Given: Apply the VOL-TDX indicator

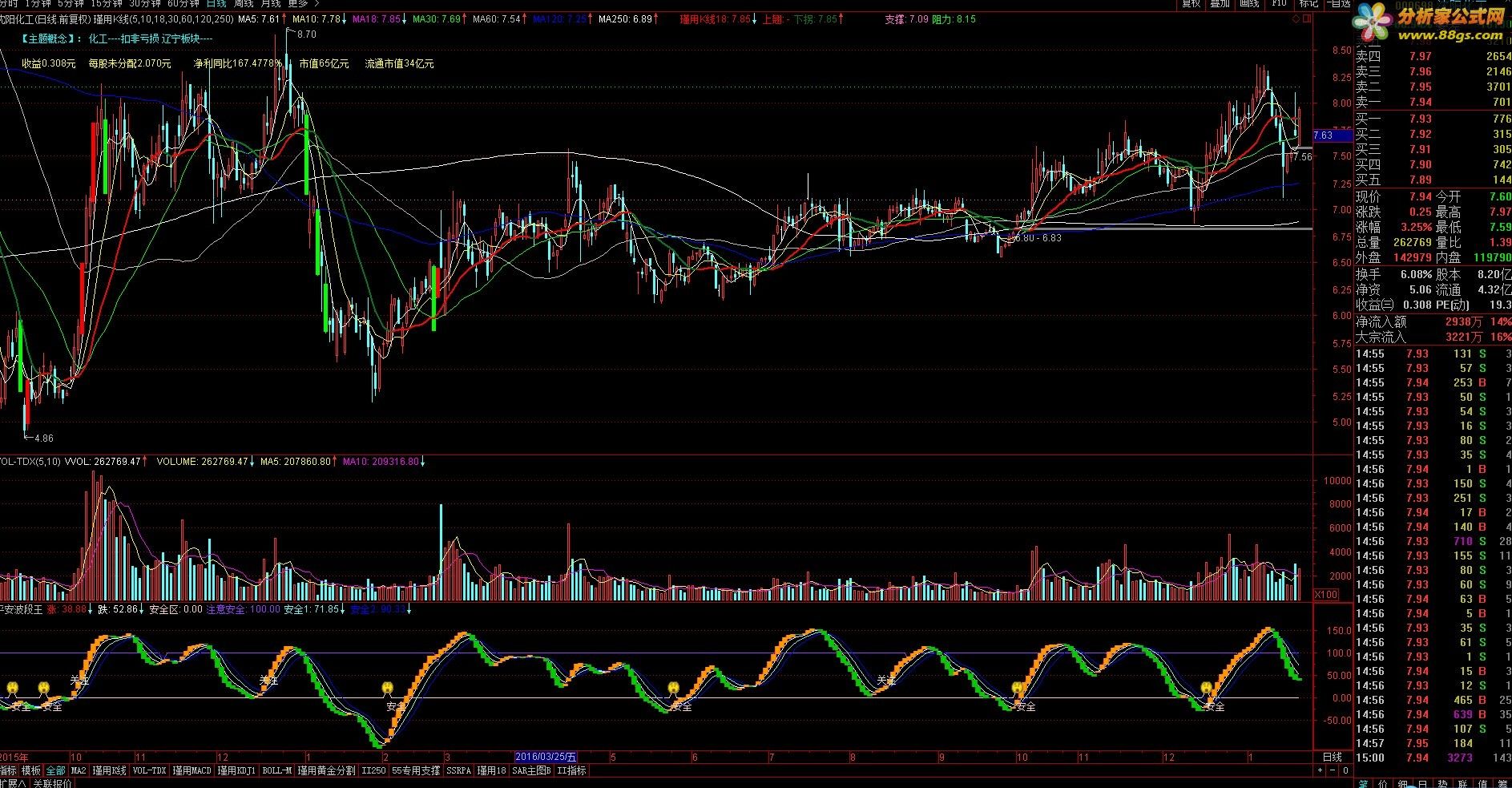Looking at the screenshot, I should (x=149, y=770).
